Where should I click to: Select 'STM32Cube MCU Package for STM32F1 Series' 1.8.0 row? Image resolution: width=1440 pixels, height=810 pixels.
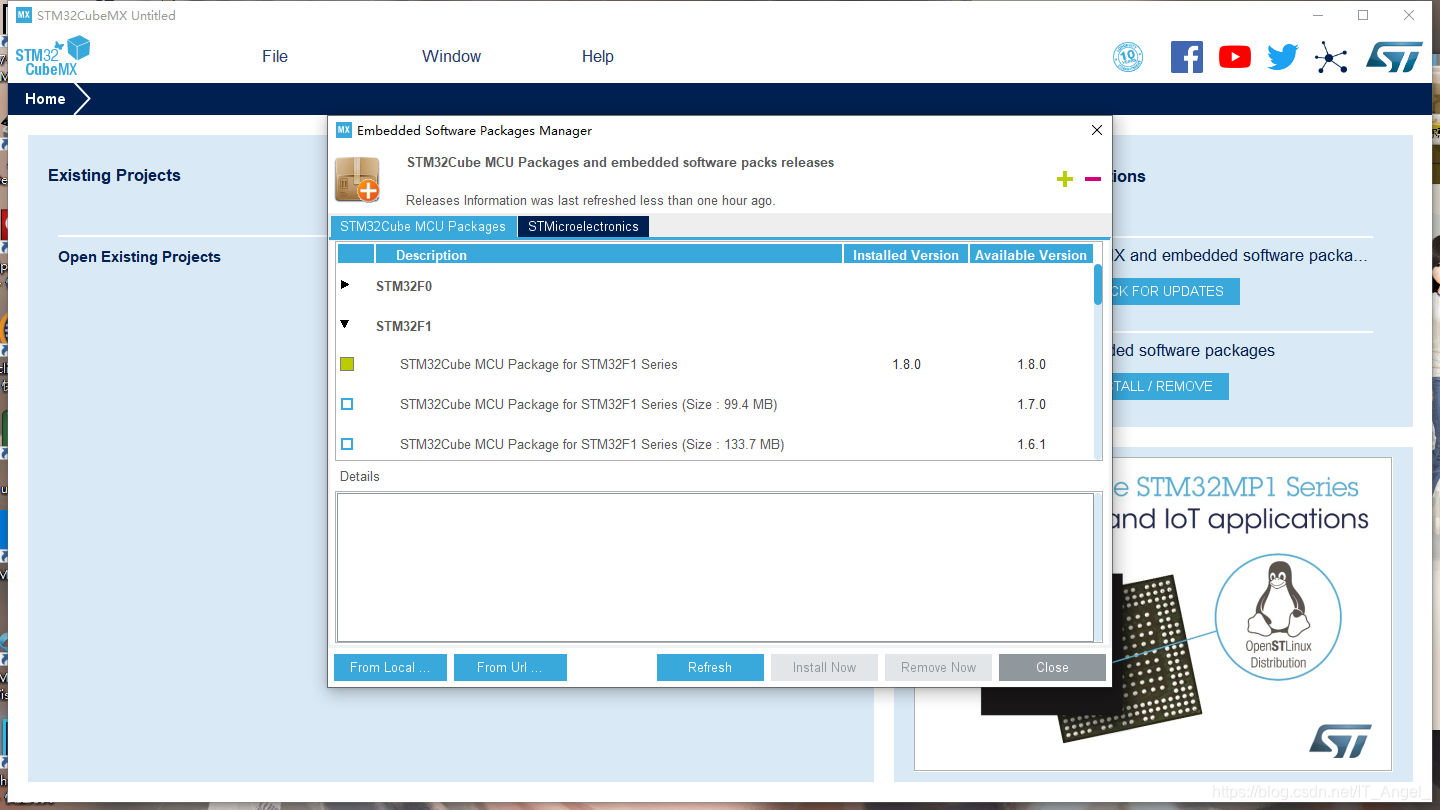715,364
